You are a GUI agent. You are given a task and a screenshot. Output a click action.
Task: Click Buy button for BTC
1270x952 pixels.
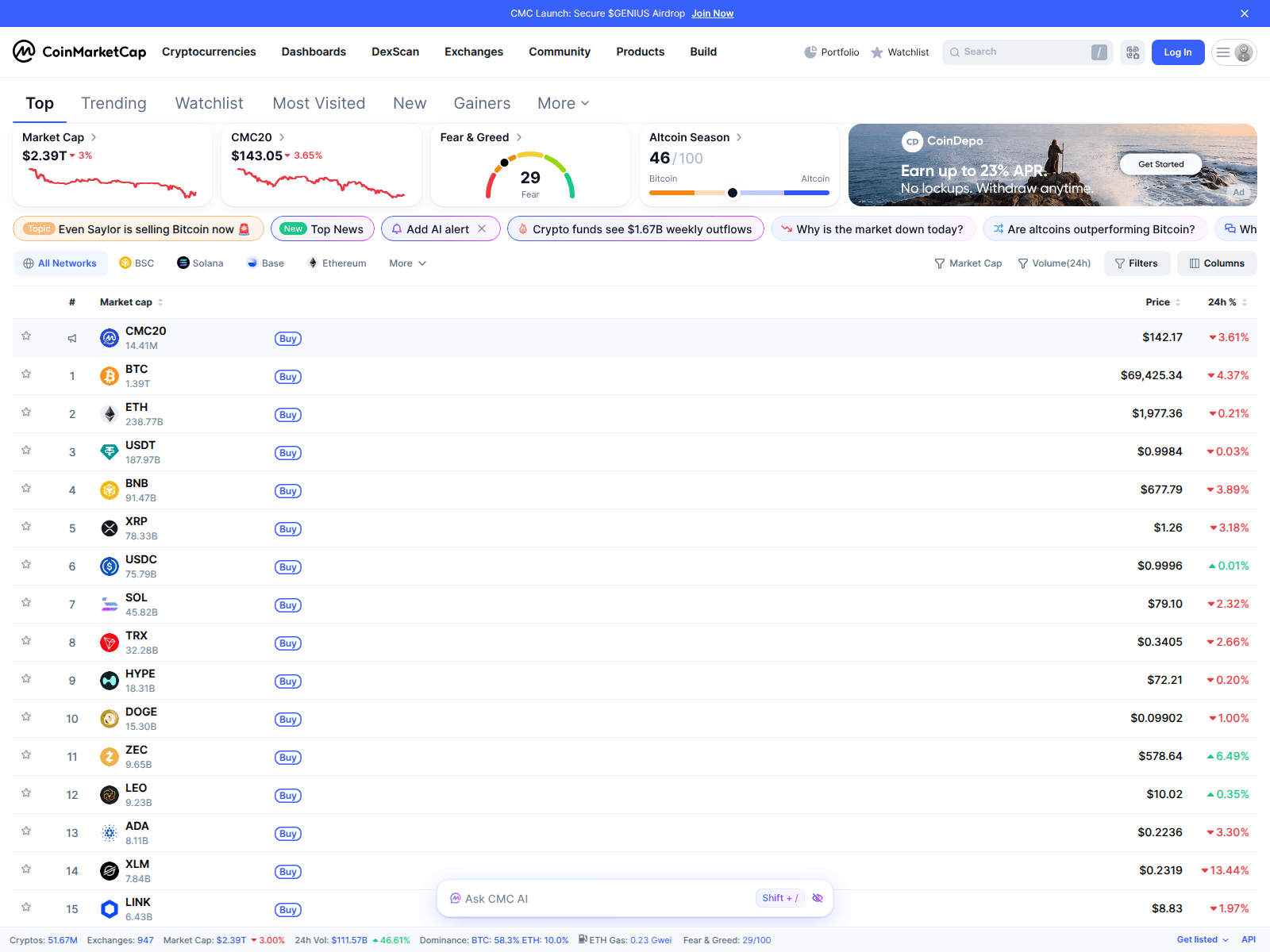coord(288,377)
